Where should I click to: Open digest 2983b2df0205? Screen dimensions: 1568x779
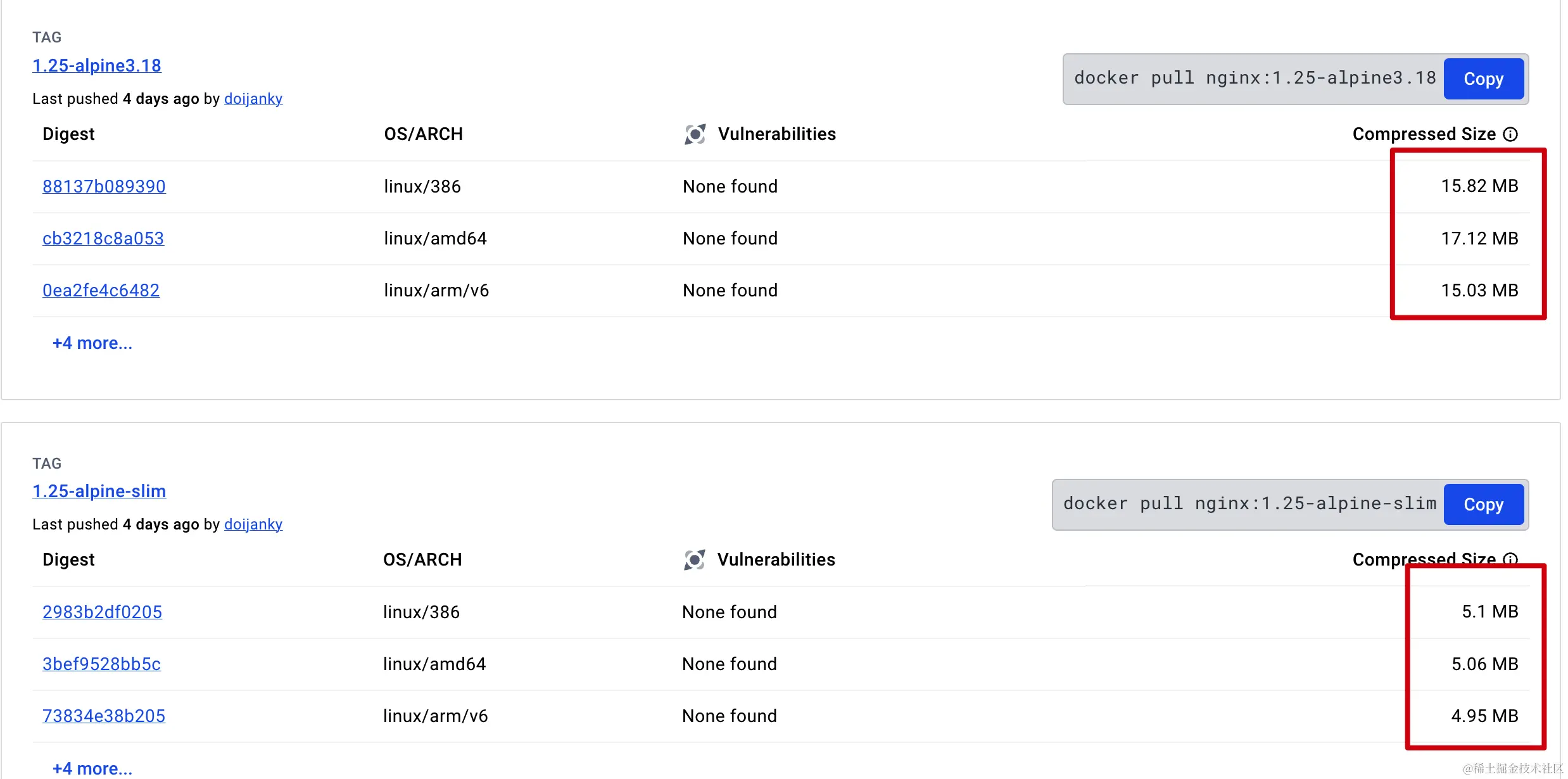pyautogui.click(x=103, y=612)
